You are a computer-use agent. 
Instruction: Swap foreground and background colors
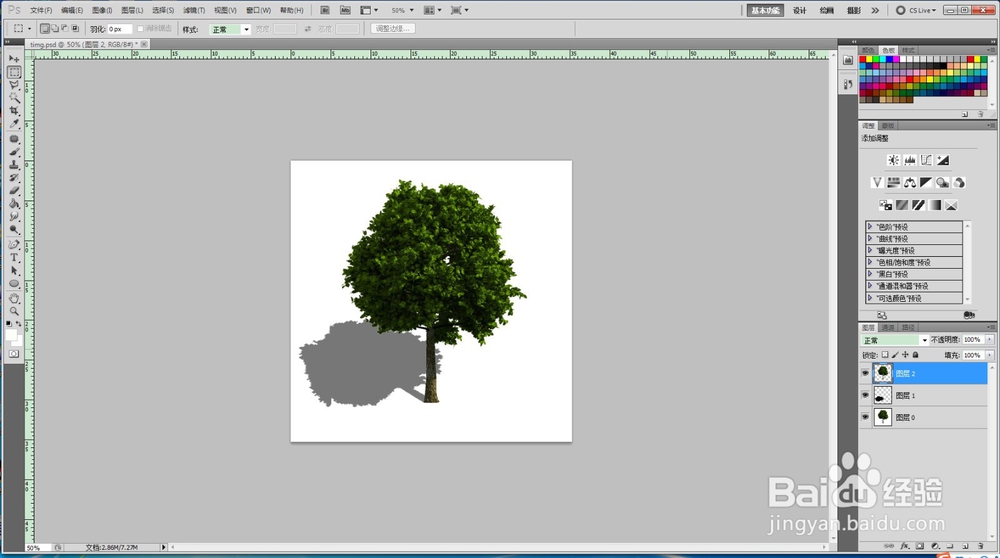[x=18, y=324]
